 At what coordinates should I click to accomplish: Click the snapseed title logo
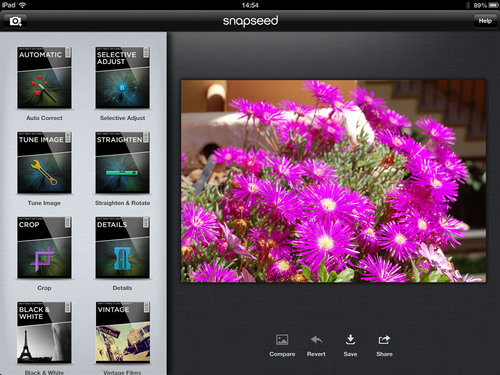pos(250,21)
